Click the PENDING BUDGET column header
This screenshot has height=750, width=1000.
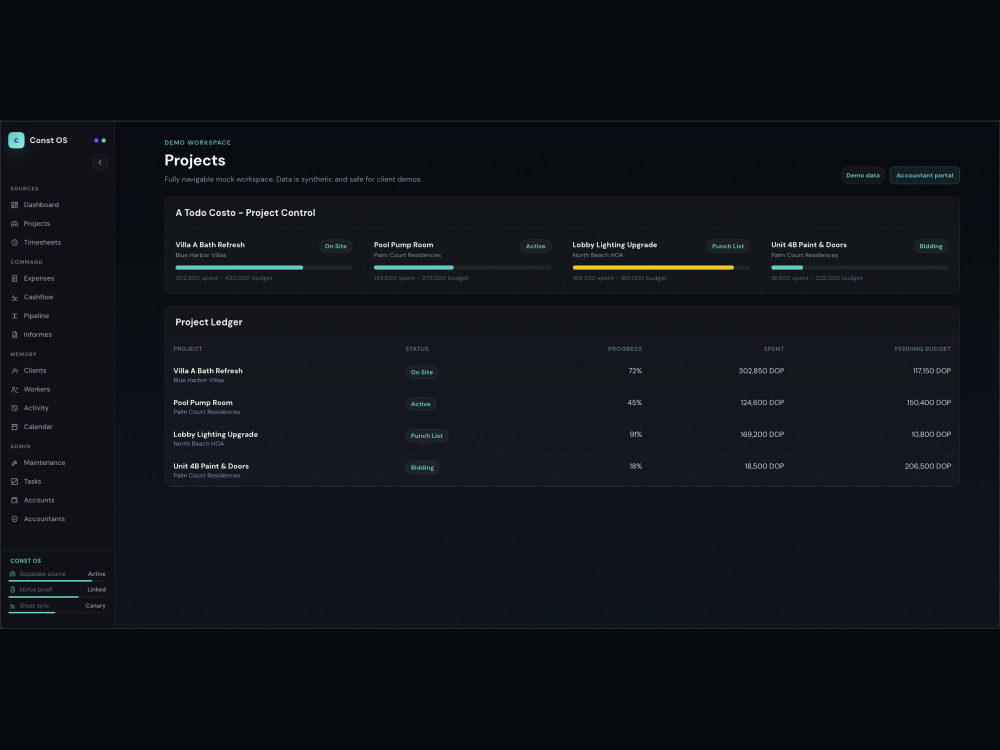pos(922,349)
